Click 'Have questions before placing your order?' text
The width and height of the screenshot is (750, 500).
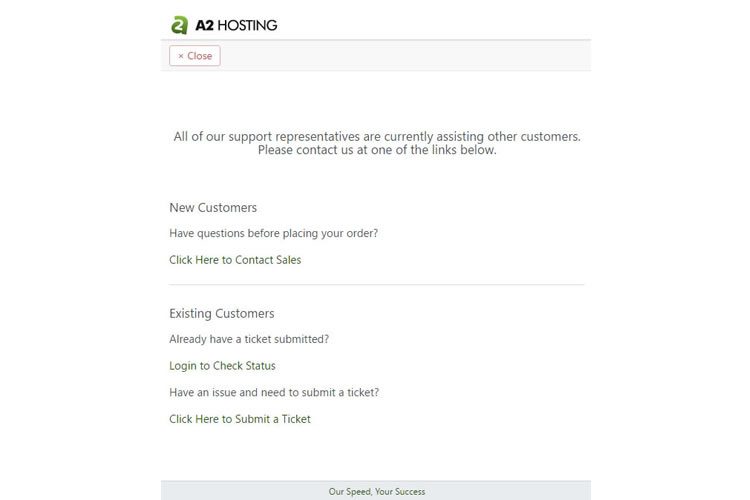(273, 233)
